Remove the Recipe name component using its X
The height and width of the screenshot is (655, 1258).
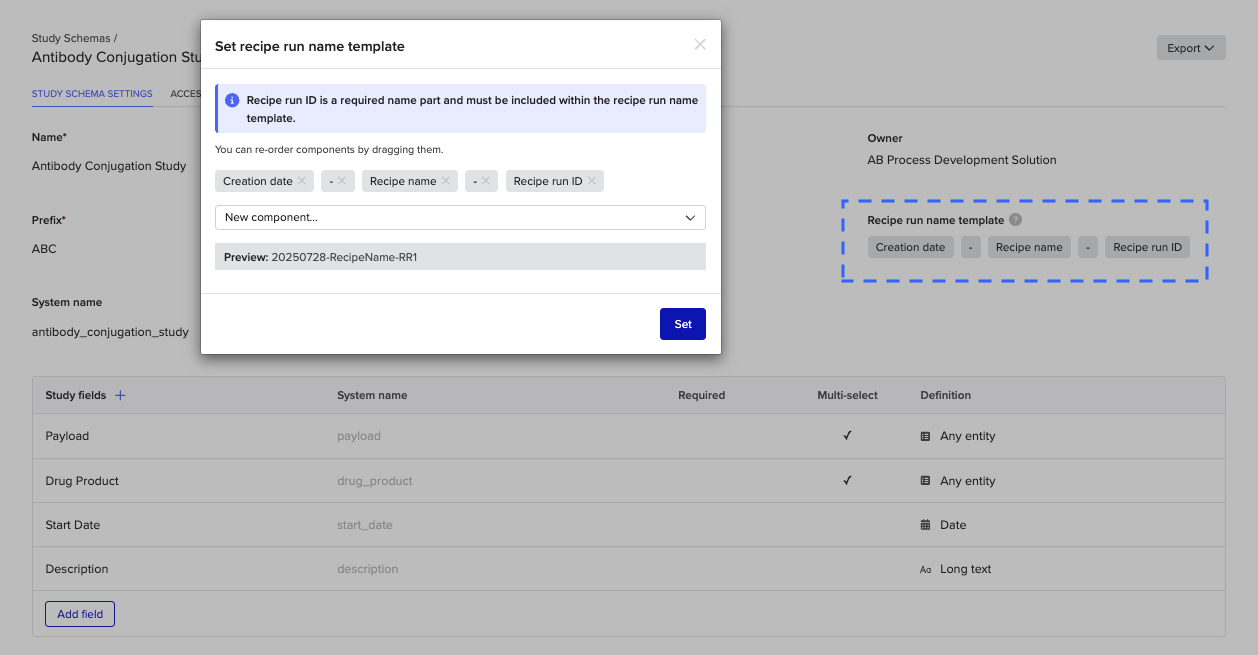pos(446,181)
